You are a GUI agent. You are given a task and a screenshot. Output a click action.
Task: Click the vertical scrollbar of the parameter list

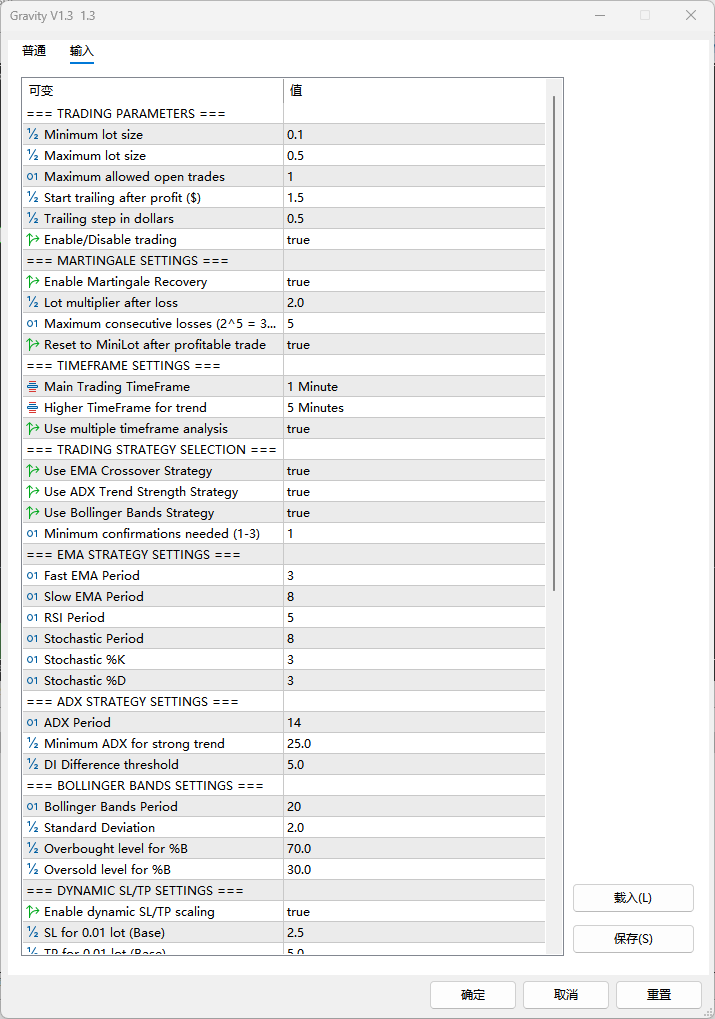point(554,340)
